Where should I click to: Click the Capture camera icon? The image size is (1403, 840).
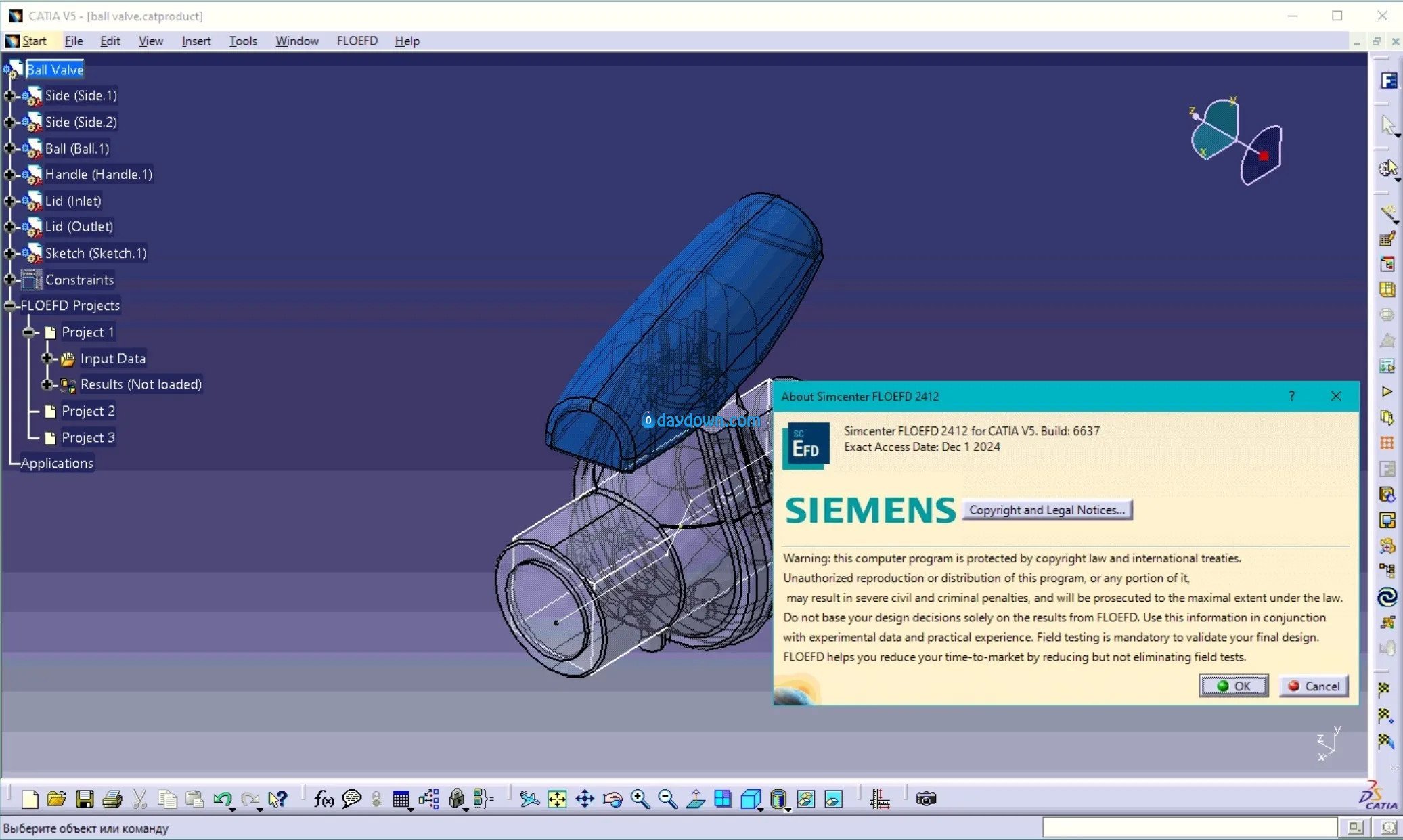point(926,799)
